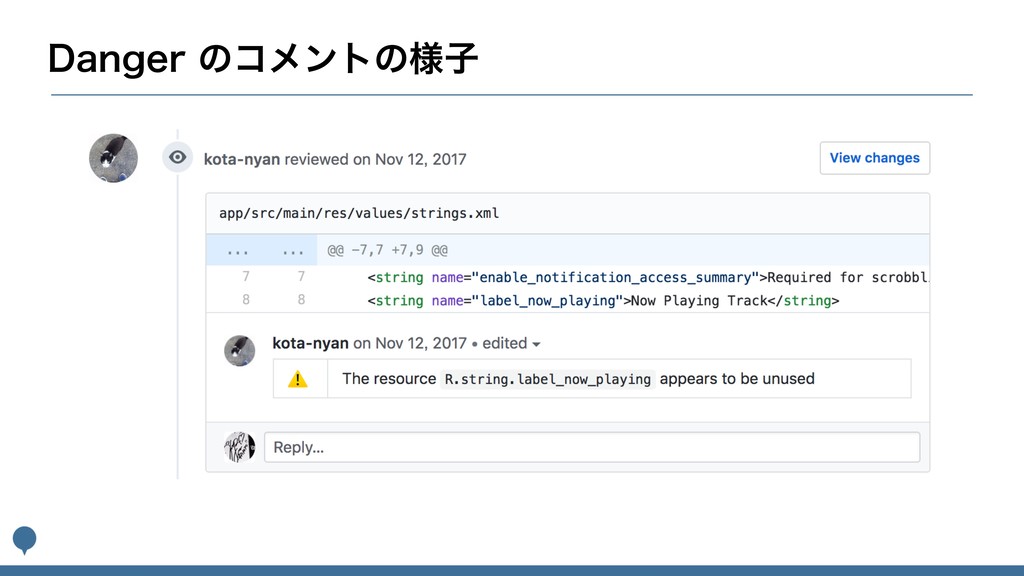This screenshot has width=1024, height=576.
Task: Open the 'edited' history dropdown
Action: [x=511, y=343]
